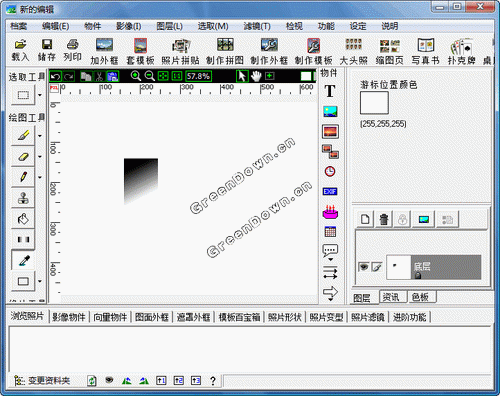Expand the rectangle shape tool dropdown
Screen dimensions: 500x396
coord(40,281)
